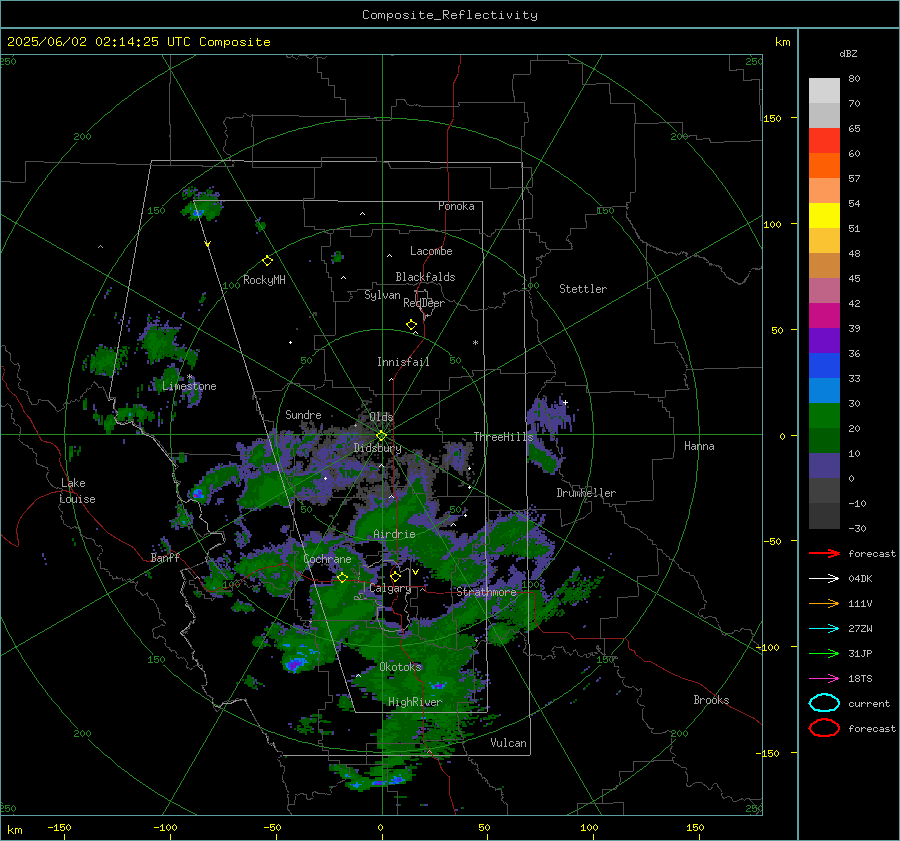900x841 pixels.
Task: Click the red color swatch at 65 dBZ
Action: pyautogui.click(x=824, y=140)
